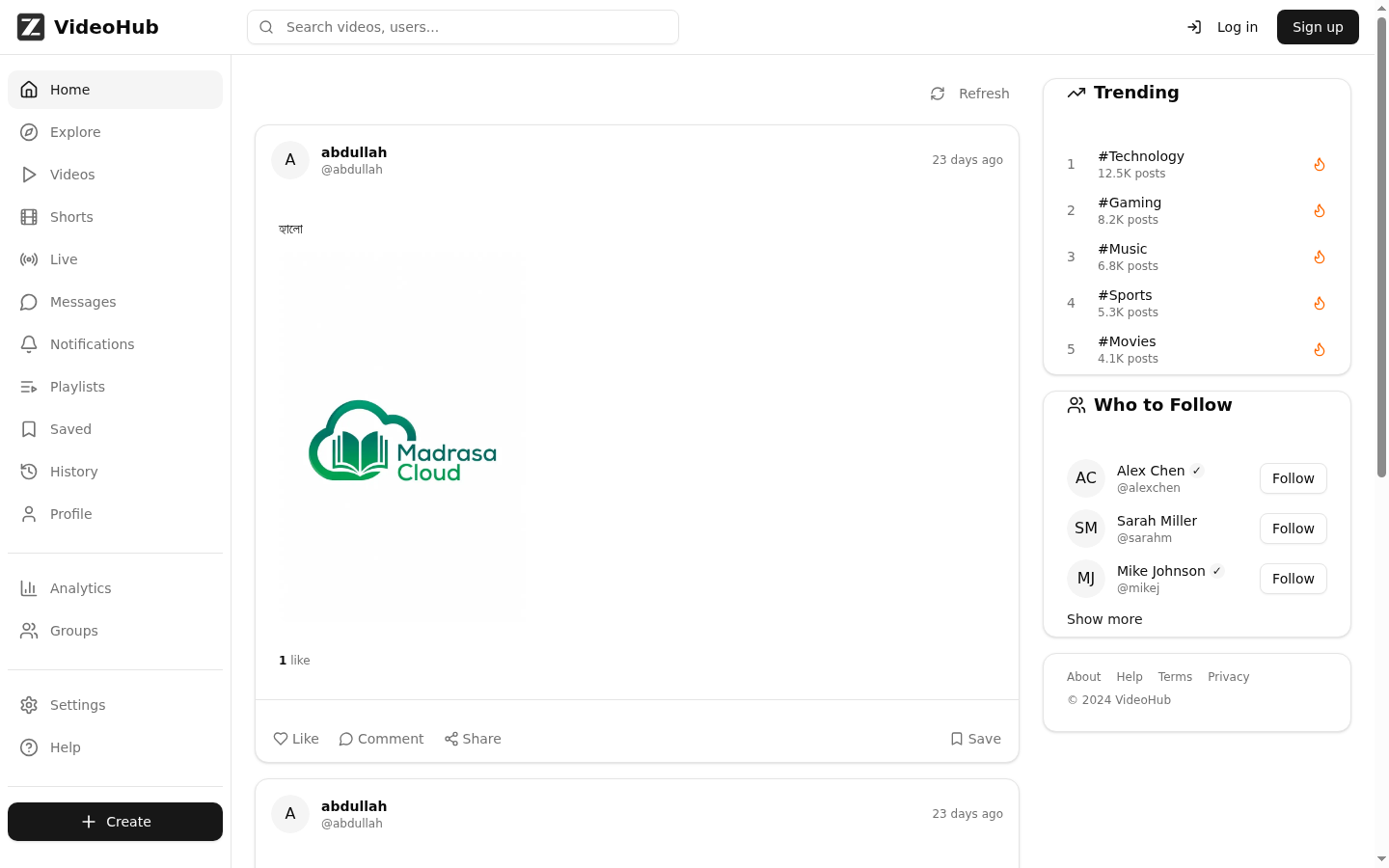
Task: Click the Help question mark icon
Action: coord(29,747)
